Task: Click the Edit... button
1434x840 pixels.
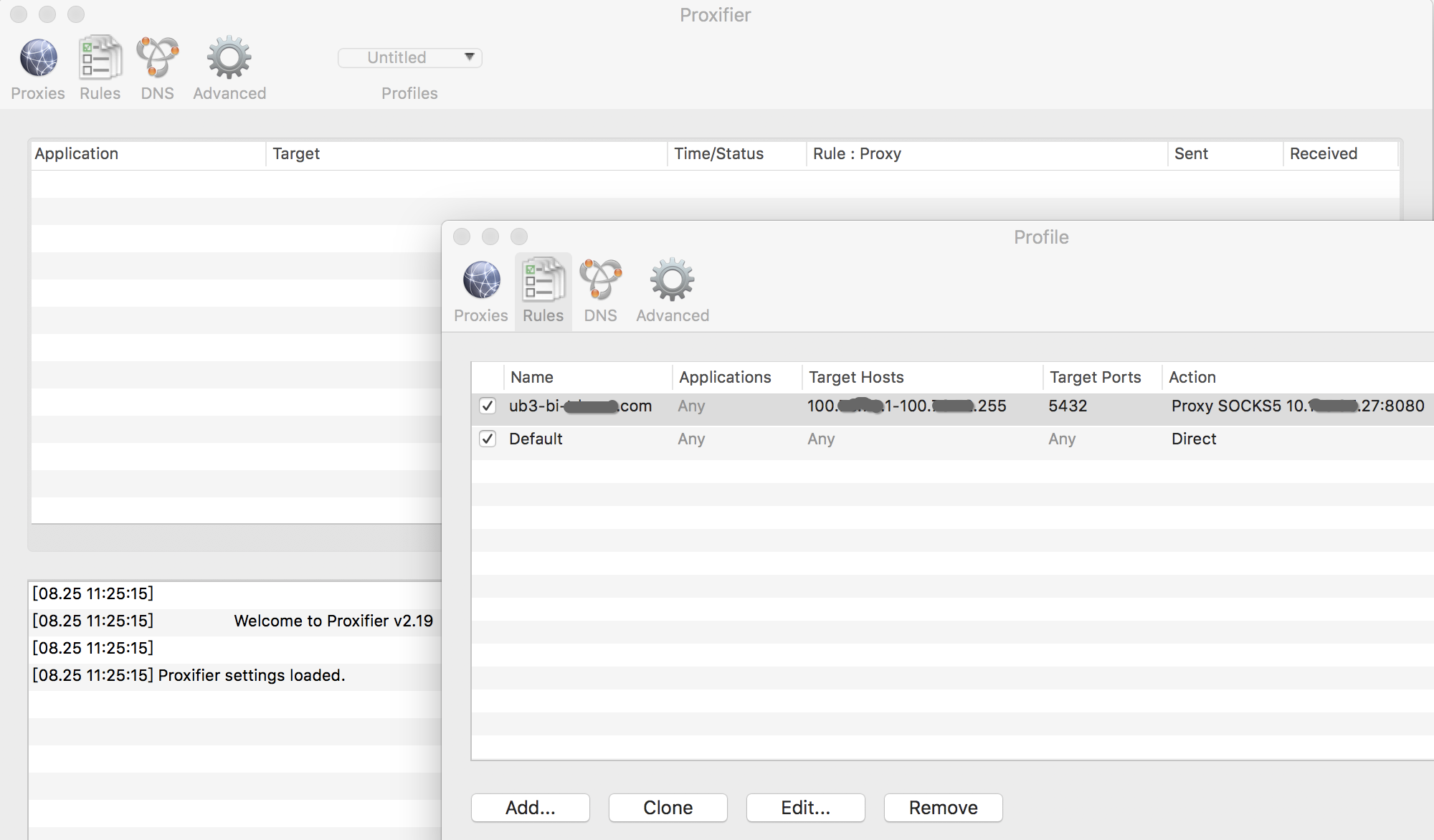Action: pyautogui.click(x=806, y=808)
